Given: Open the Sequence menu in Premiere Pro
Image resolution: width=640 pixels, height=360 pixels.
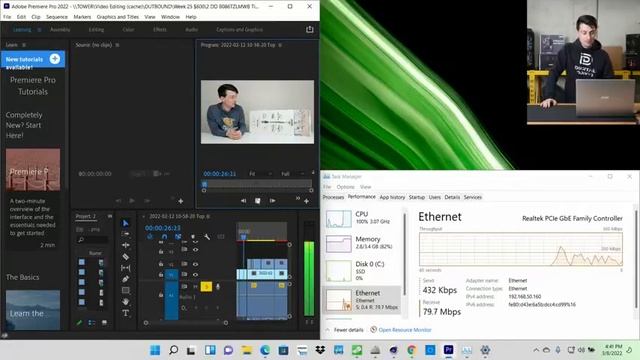Looking at the screenshot, I should click(57, 17).
